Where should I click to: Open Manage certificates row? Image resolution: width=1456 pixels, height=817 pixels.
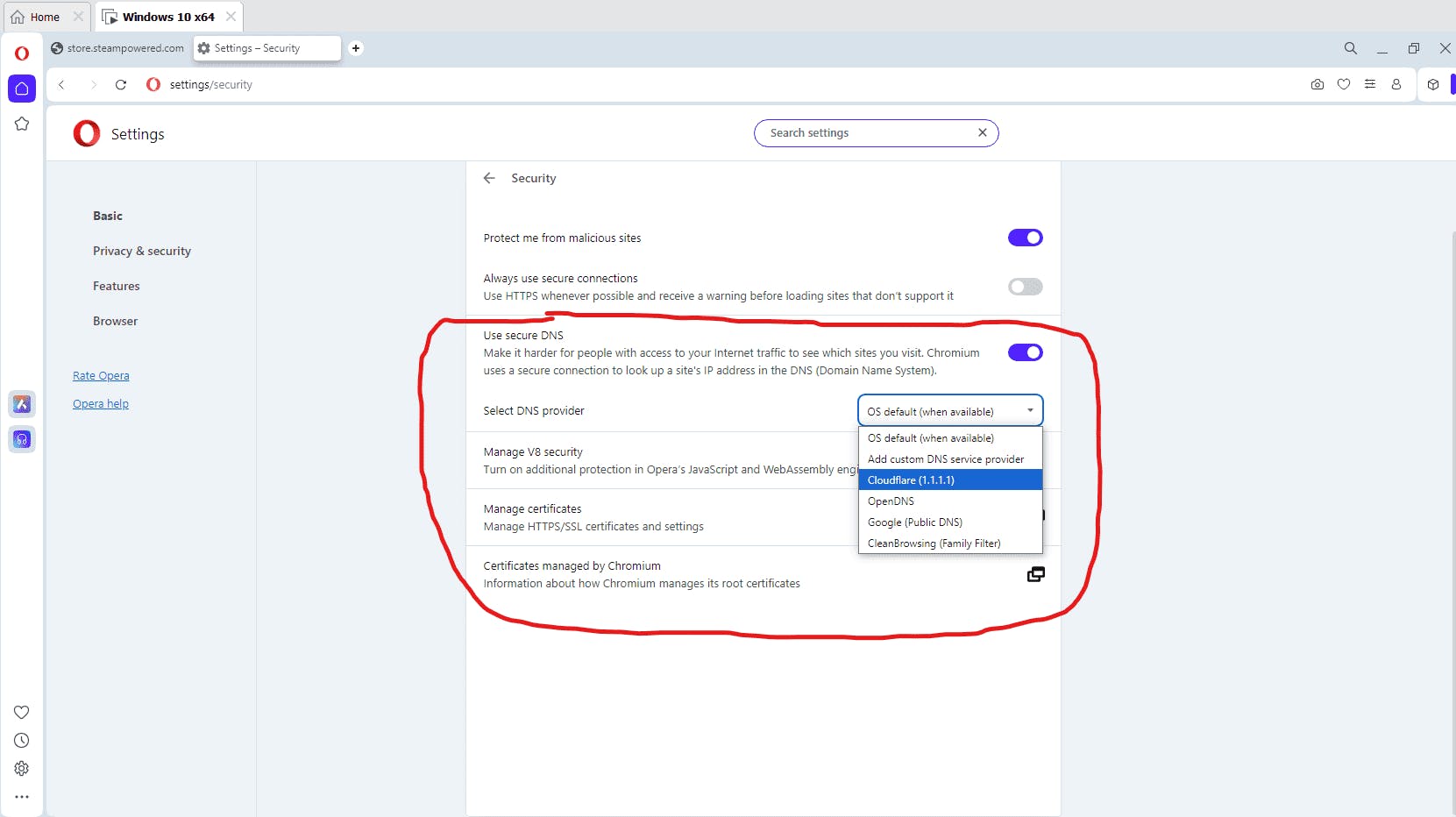tap(764, 517)
